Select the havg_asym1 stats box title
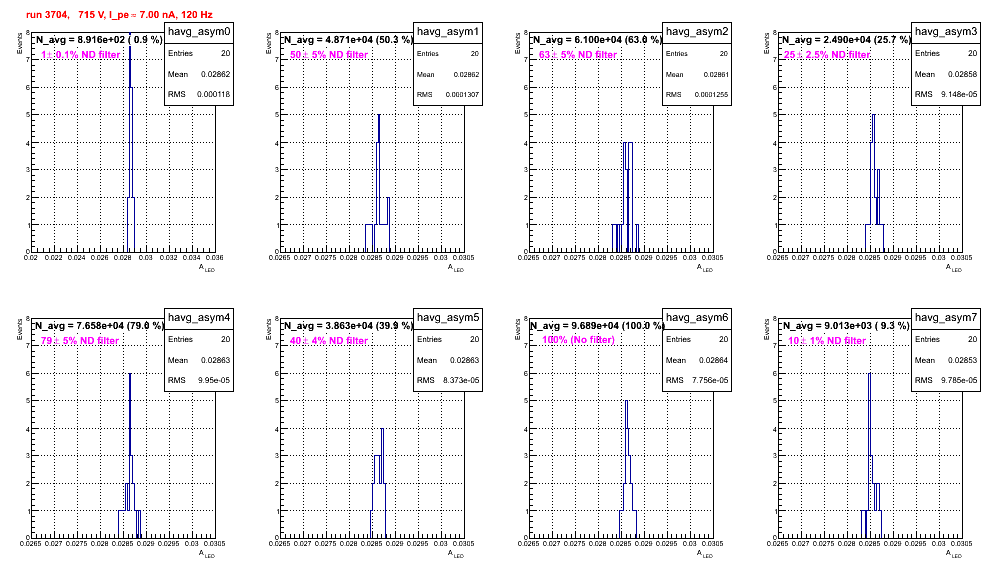 [x=448, y=32]
